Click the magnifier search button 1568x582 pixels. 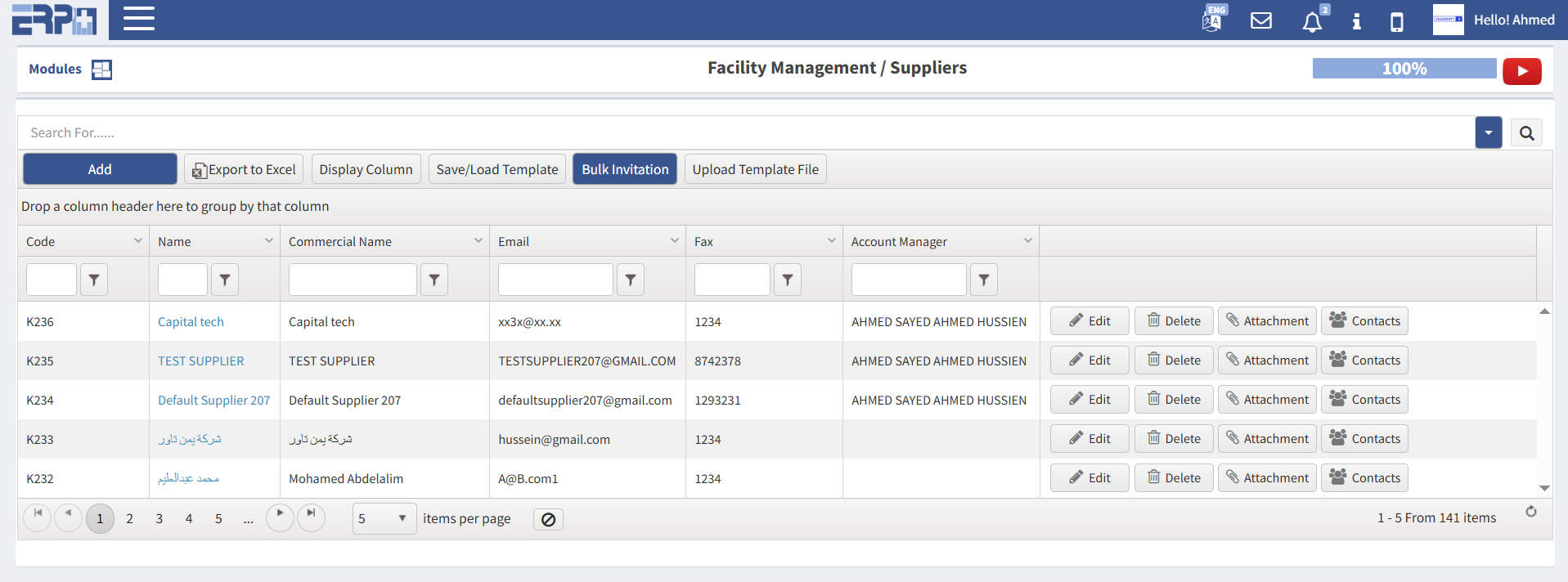pos(1526,133)
